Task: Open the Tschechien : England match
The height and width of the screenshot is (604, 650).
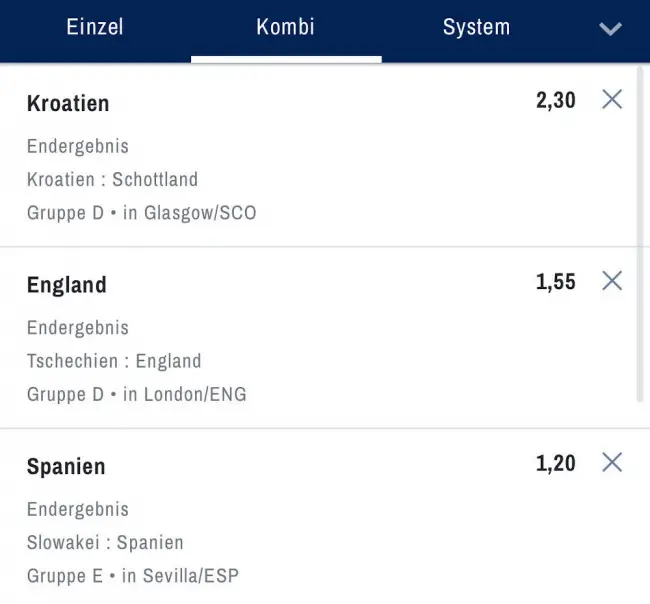Action: [114, 361]
